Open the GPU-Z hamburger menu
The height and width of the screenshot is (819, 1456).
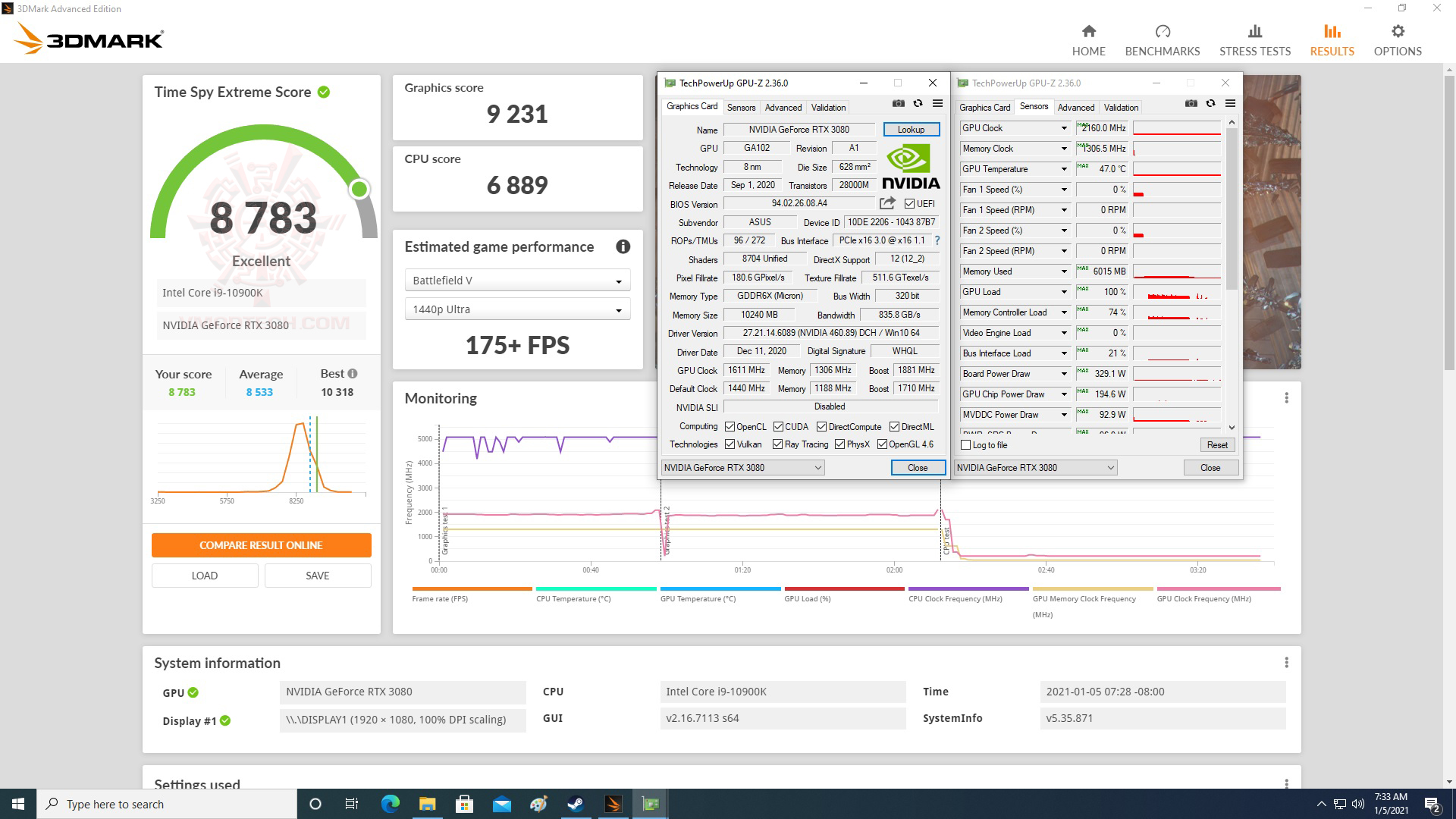(938, 103)
